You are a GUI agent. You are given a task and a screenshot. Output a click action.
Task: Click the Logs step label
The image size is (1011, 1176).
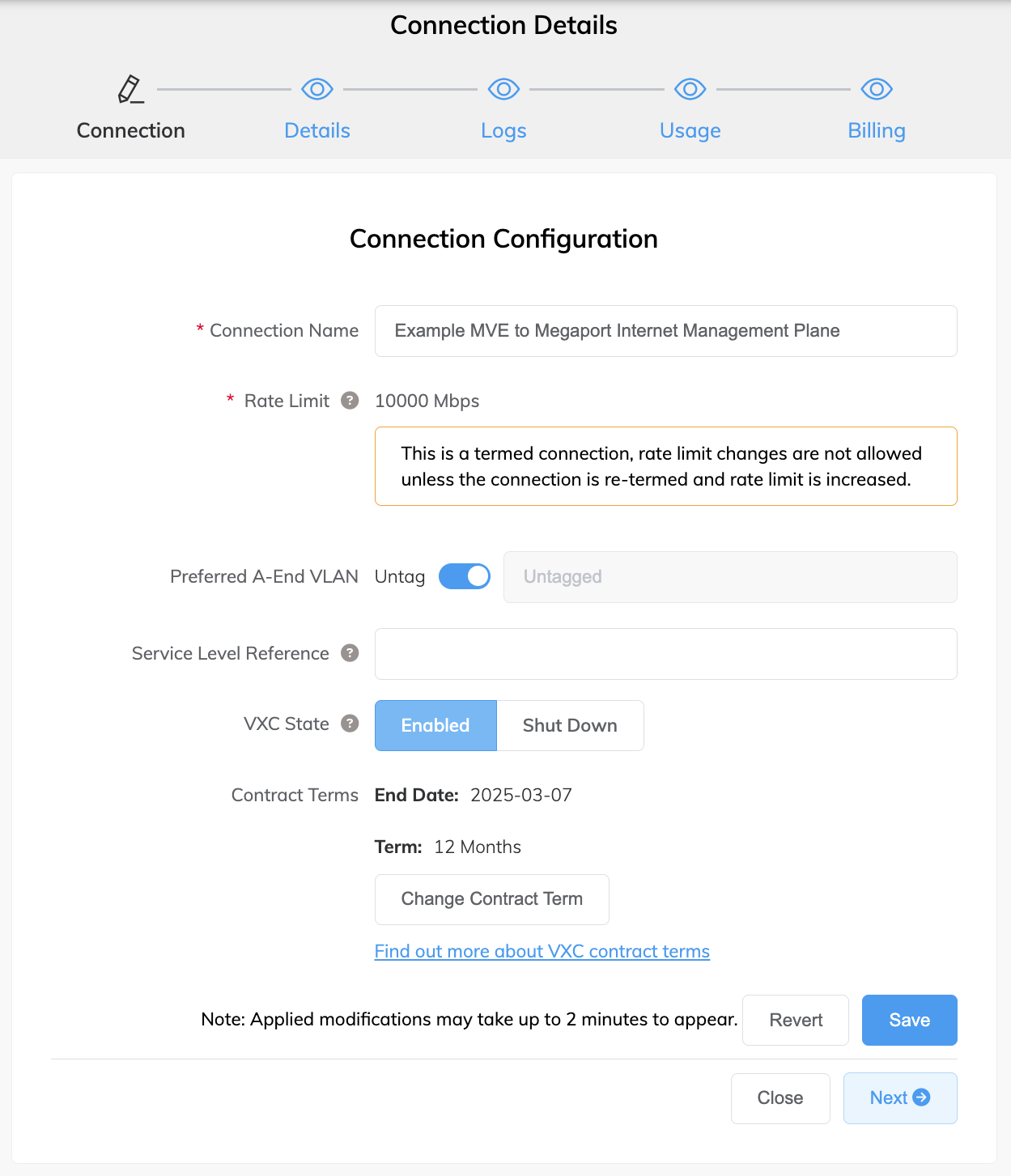(503, 129)
